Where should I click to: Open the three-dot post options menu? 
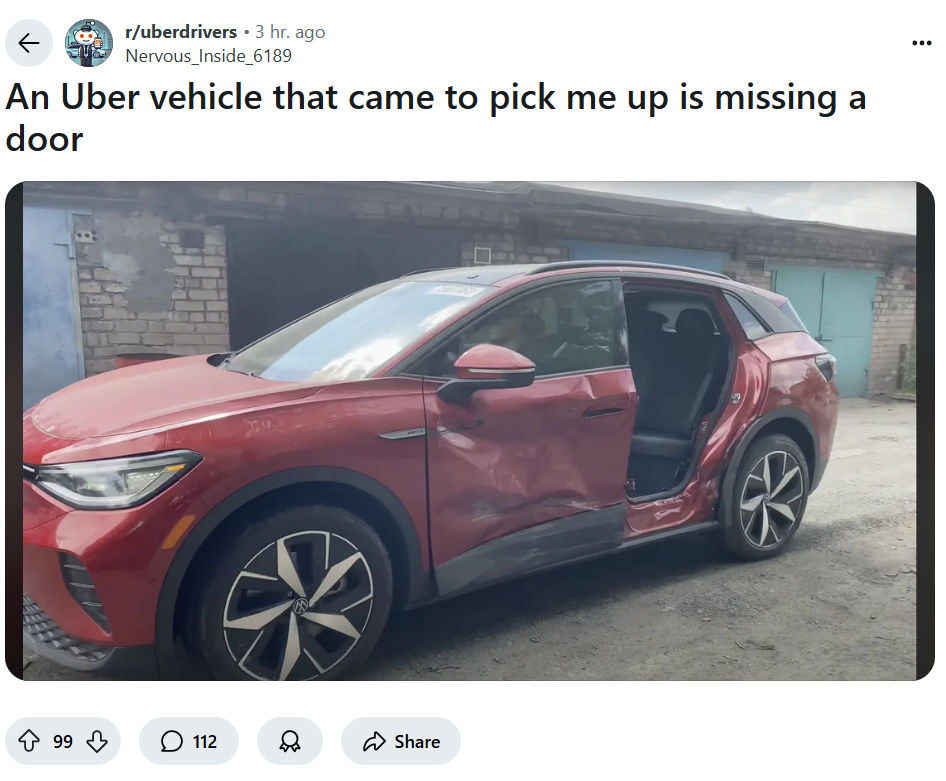point(921,43)
